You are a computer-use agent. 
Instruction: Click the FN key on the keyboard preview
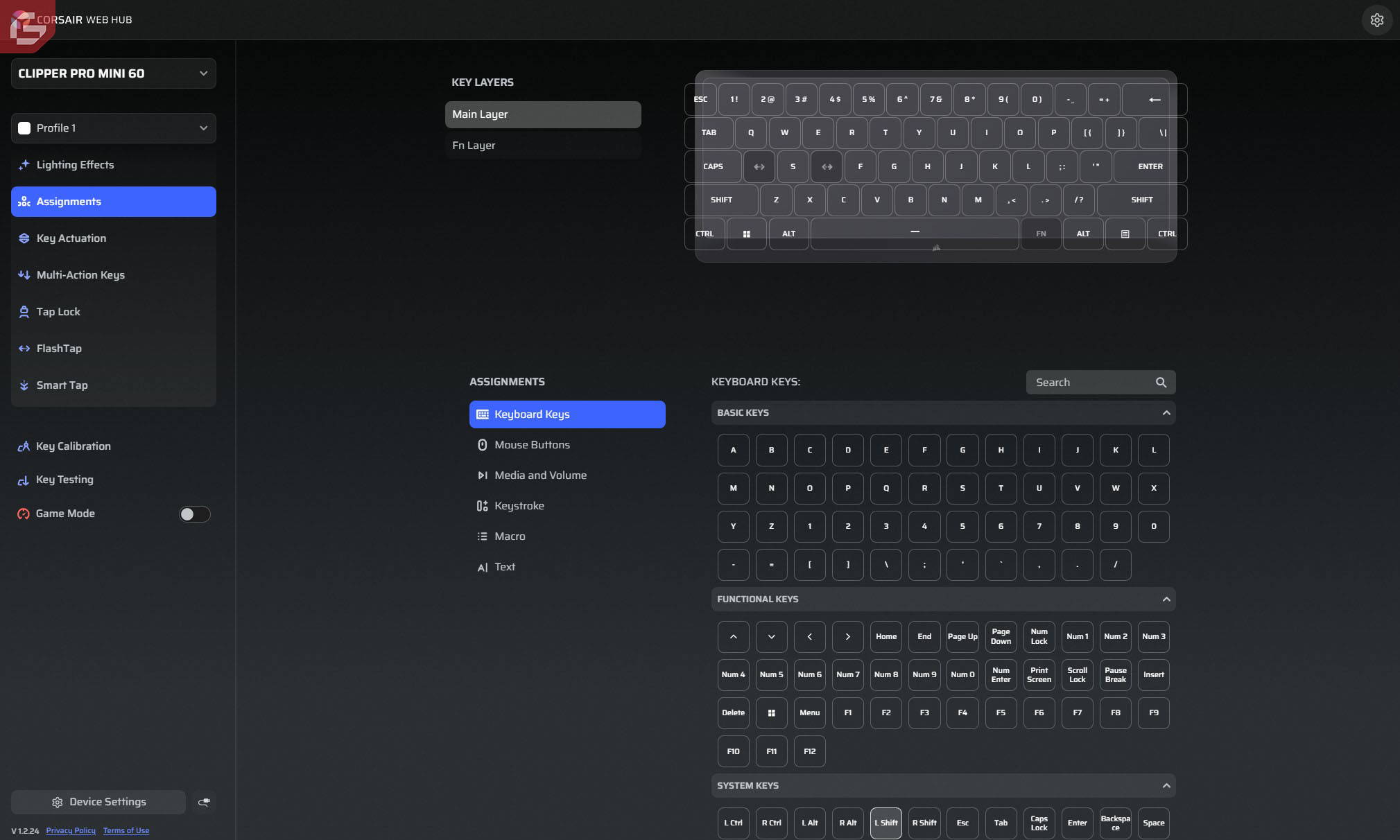tap(1041, 234)
